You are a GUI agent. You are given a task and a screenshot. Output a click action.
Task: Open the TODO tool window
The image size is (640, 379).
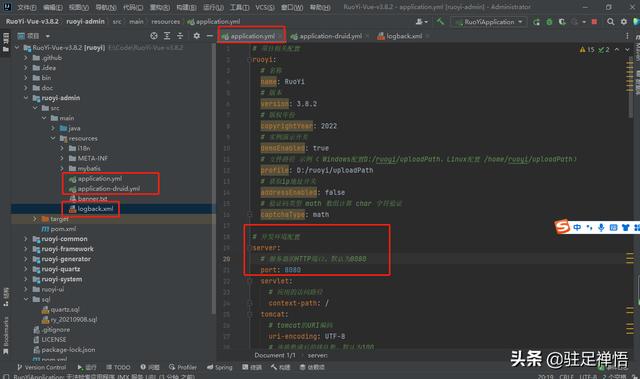(x=118, y=367)
